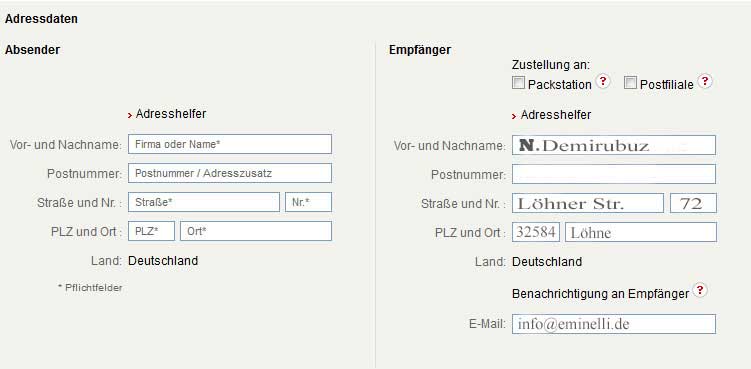Focus the sender Straße field
Screen dimensions: 751x369
[204, 202]
